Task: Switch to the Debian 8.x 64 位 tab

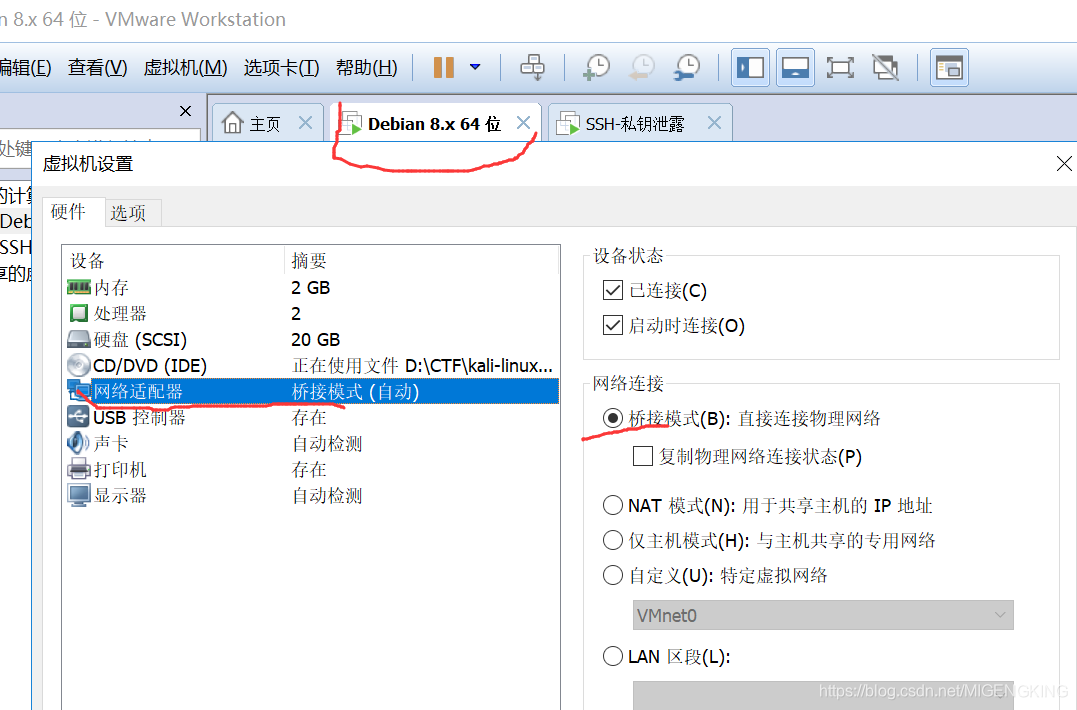Action: pos(435,123)
